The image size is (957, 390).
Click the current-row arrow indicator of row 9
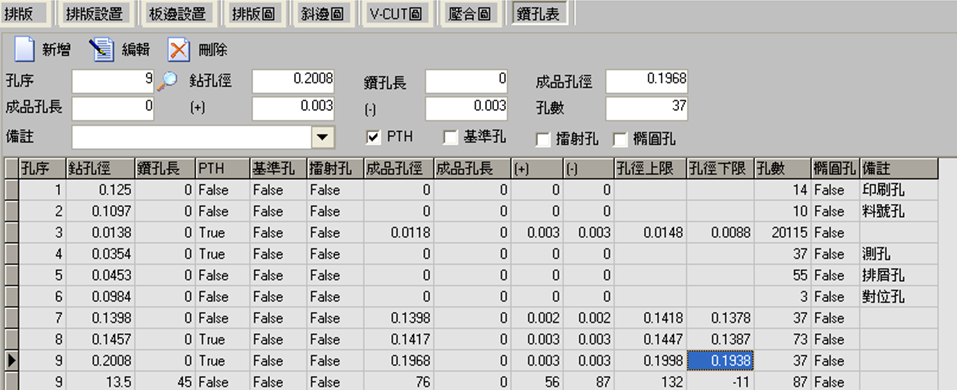click(12, 361)
